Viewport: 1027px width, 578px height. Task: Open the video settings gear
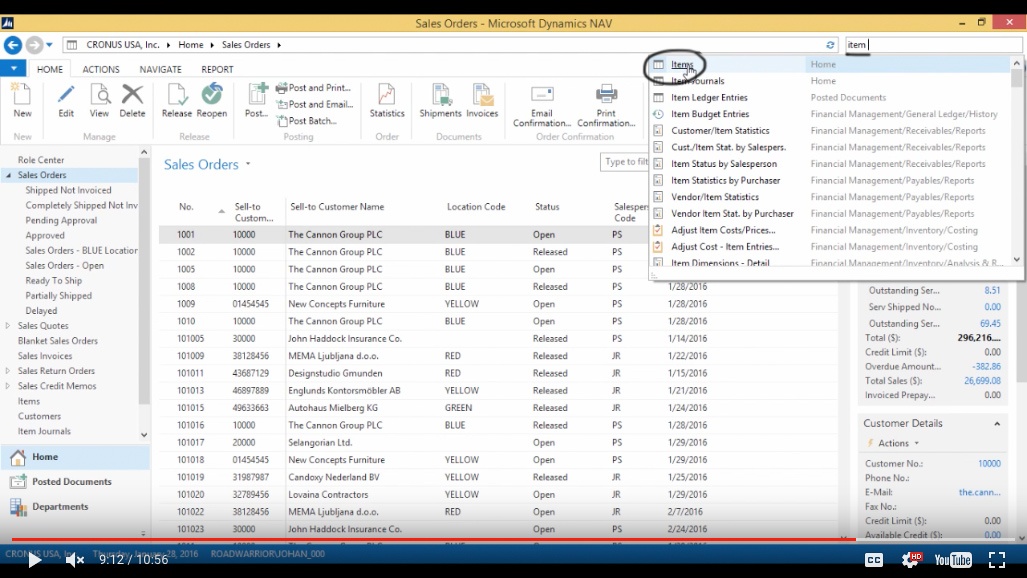pyautogui.click(x=911, y=560)
